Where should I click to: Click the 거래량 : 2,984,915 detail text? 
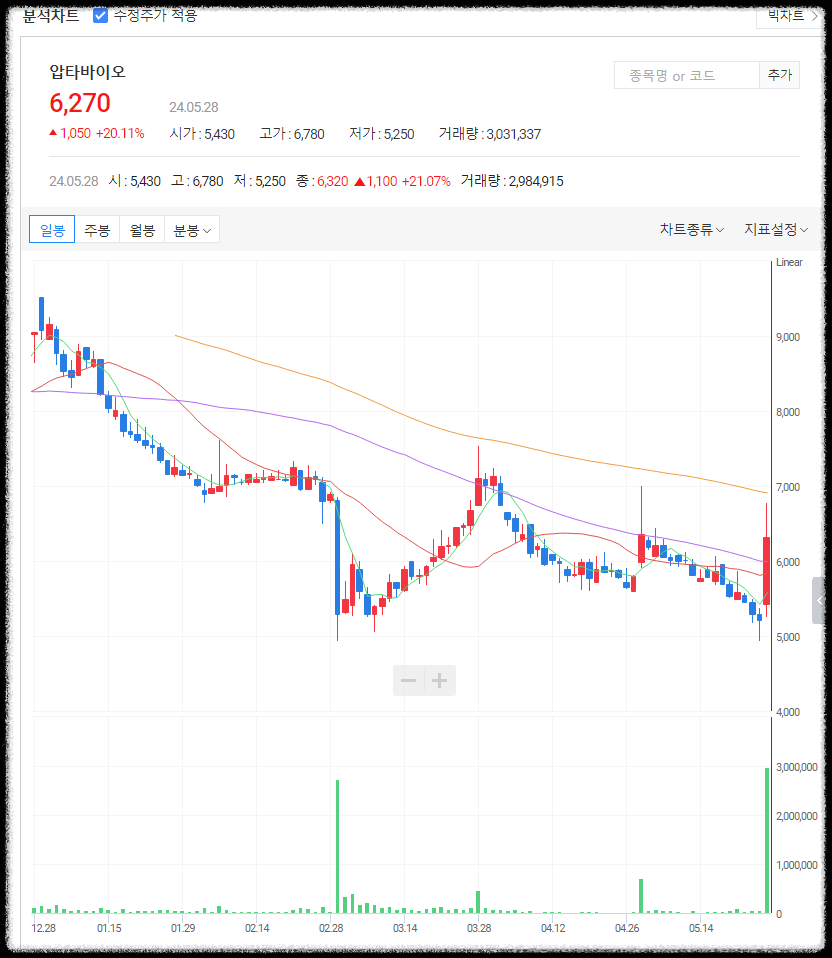[512, 181]
